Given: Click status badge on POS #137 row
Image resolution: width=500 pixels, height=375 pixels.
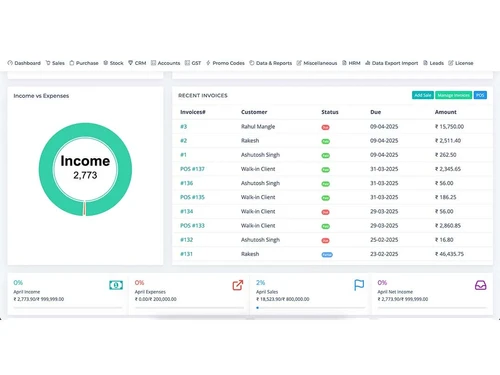Looking at the screenshot, I should pos(325,170).
